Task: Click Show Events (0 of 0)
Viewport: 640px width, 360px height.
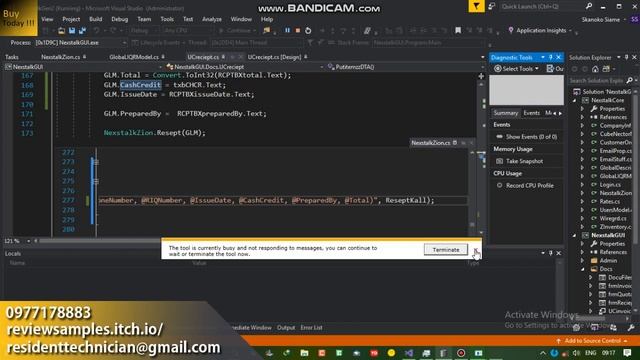Action: point(531,137)
